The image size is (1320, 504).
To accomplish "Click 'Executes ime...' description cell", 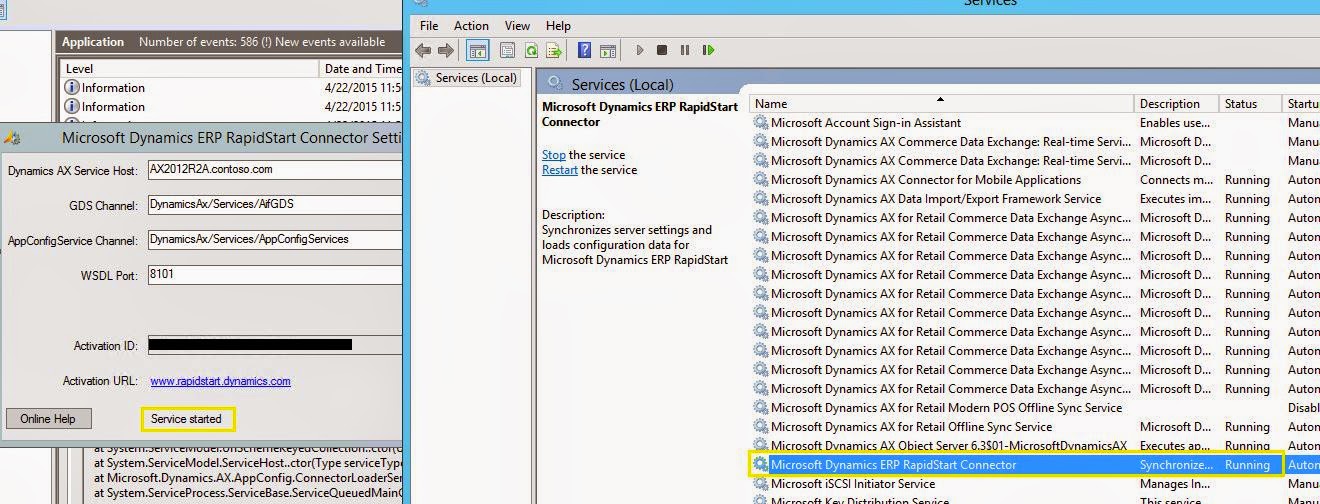I will click(x=1177, y=199).
